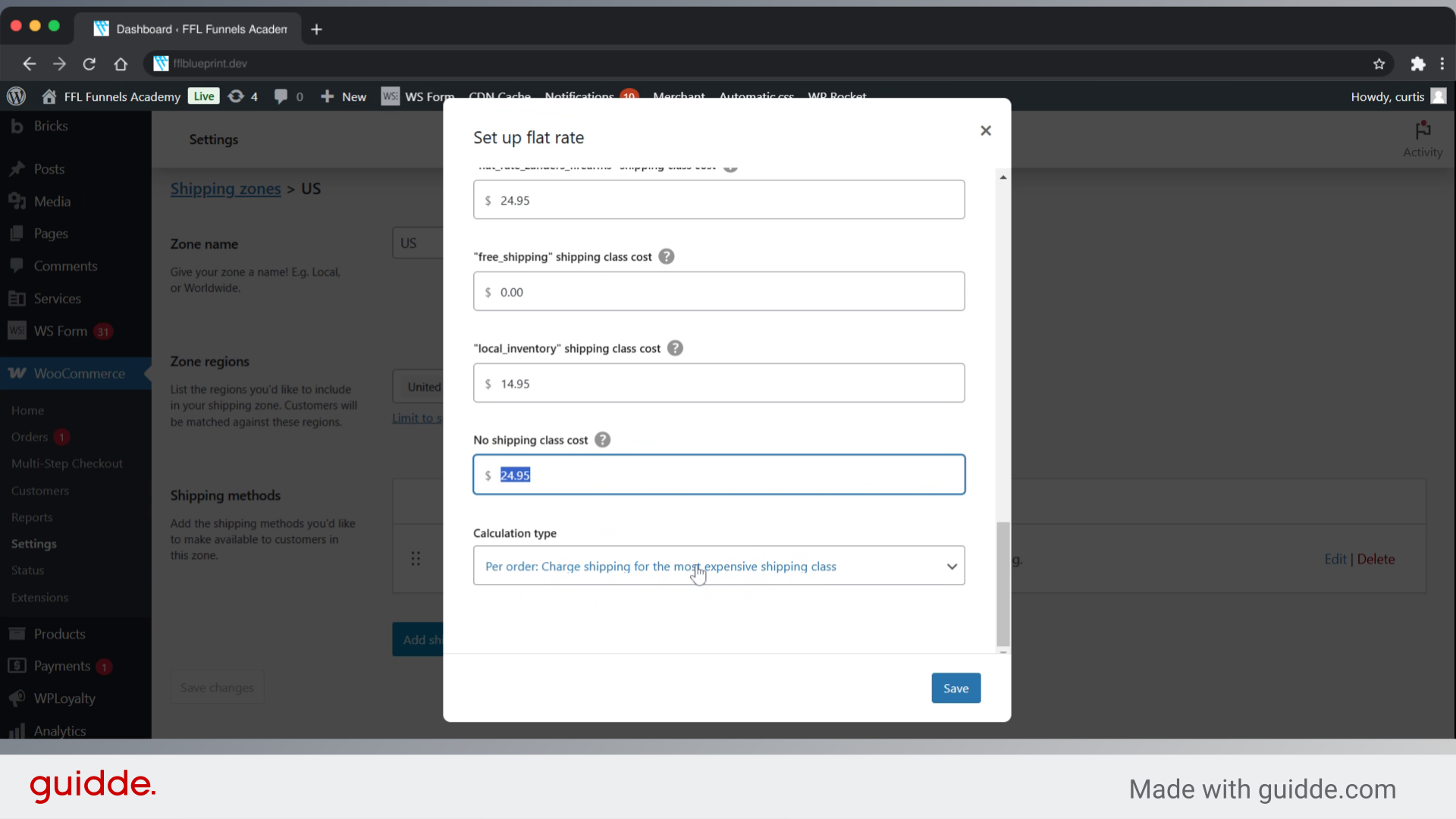Viewport: 1456px width, 819px height.
Task: Expand the Calculation type dropdown
Action: [719, 566]
